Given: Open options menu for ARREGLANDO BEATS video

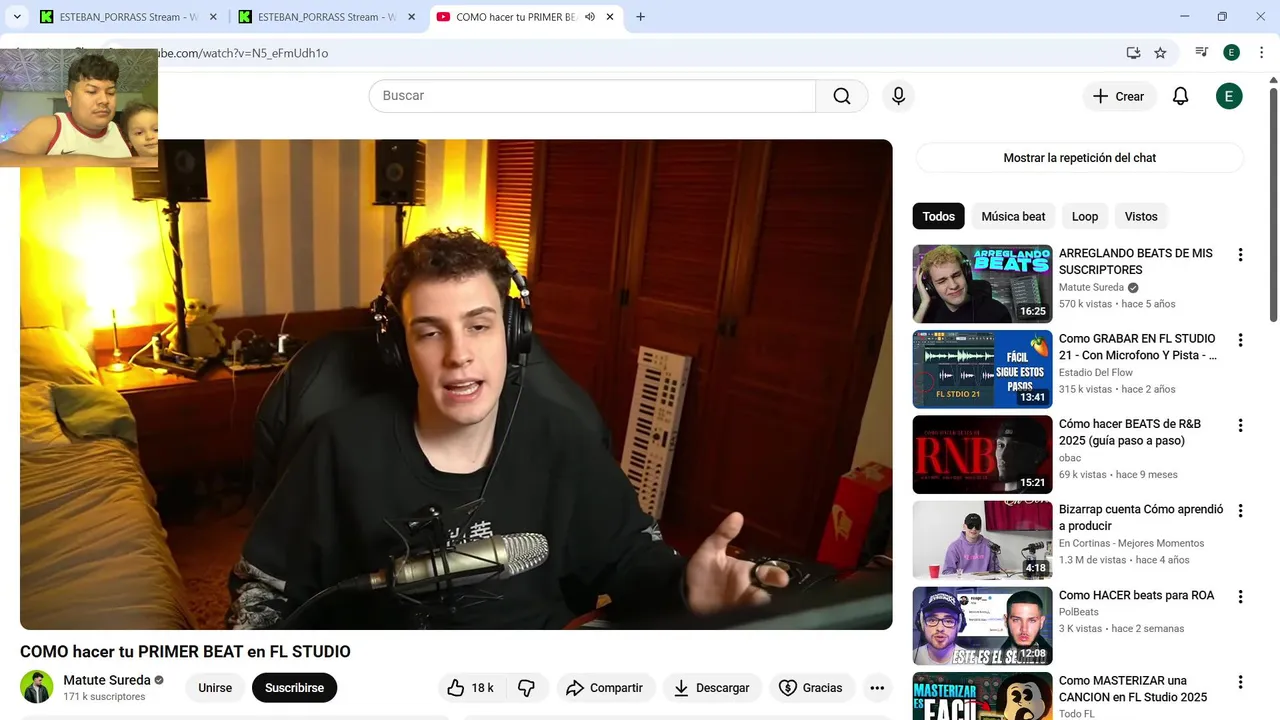Looking at the screenshot, I should pos(1240,255).
